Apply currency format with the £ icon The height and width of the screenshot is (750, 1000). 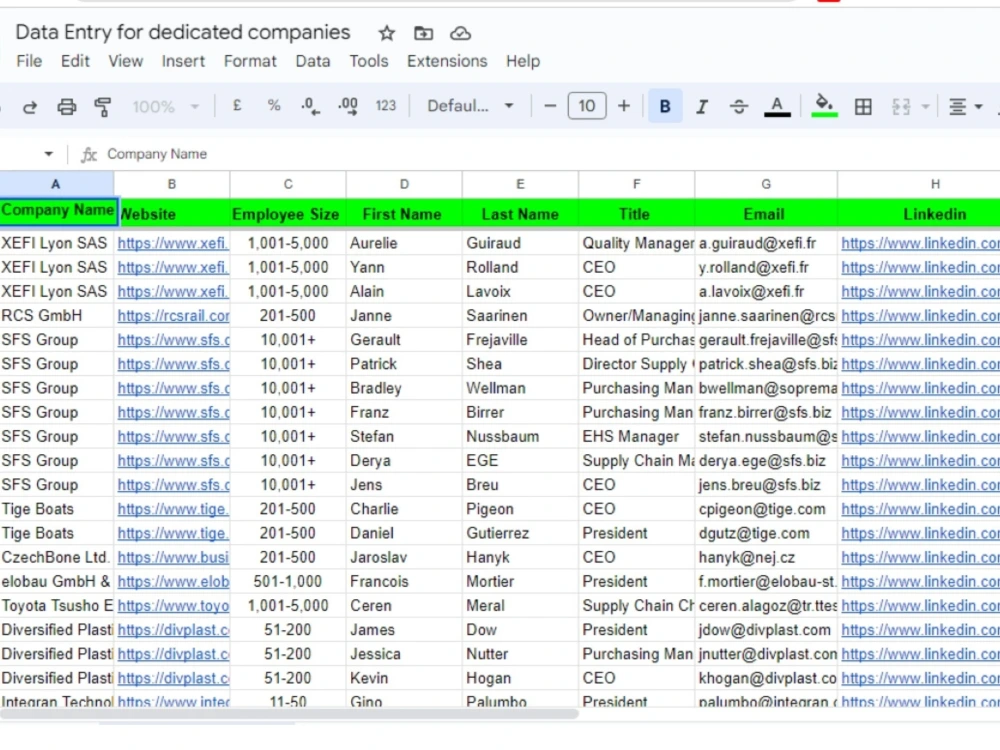pyautogui.click(x=237, y=106)
